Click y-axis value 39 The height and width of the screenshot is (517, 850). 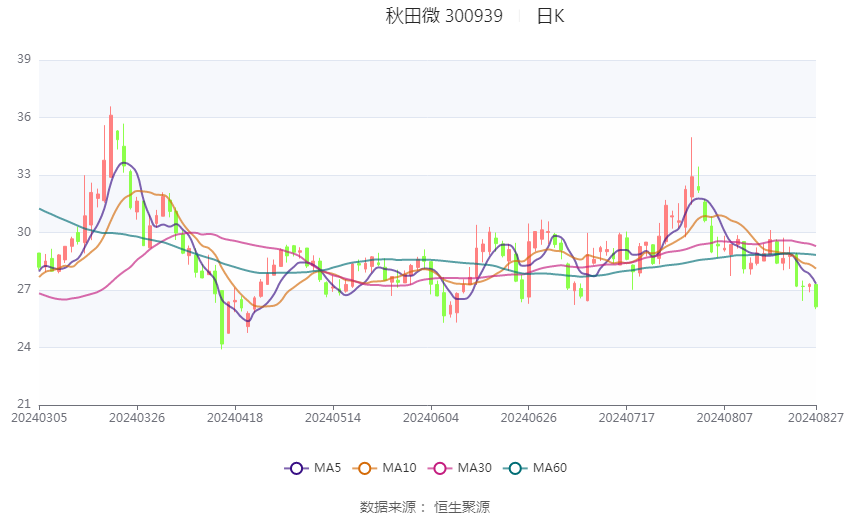(24, 59)
